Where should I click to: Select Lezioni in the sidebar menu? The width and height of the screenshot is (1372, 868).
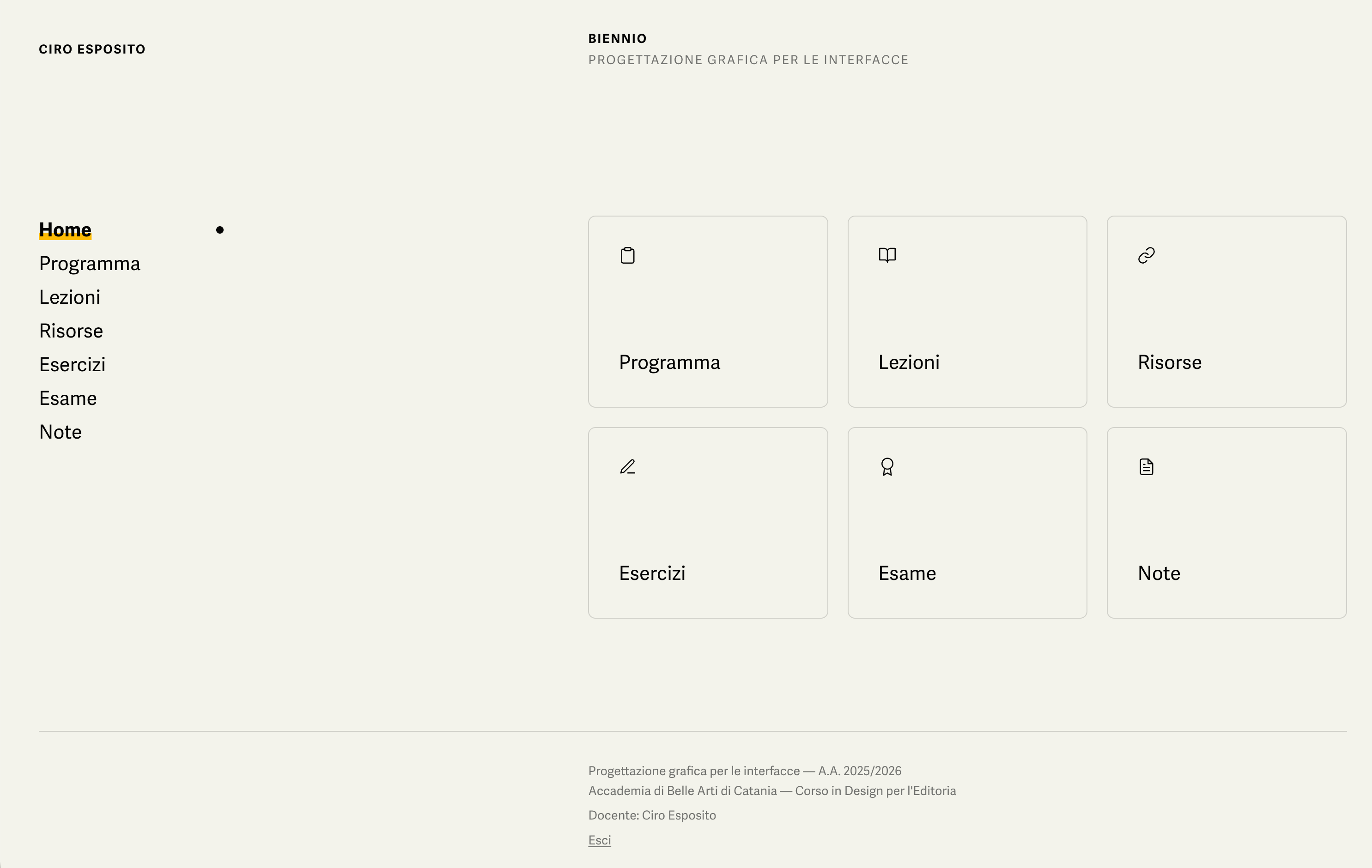tap(69, 297)
